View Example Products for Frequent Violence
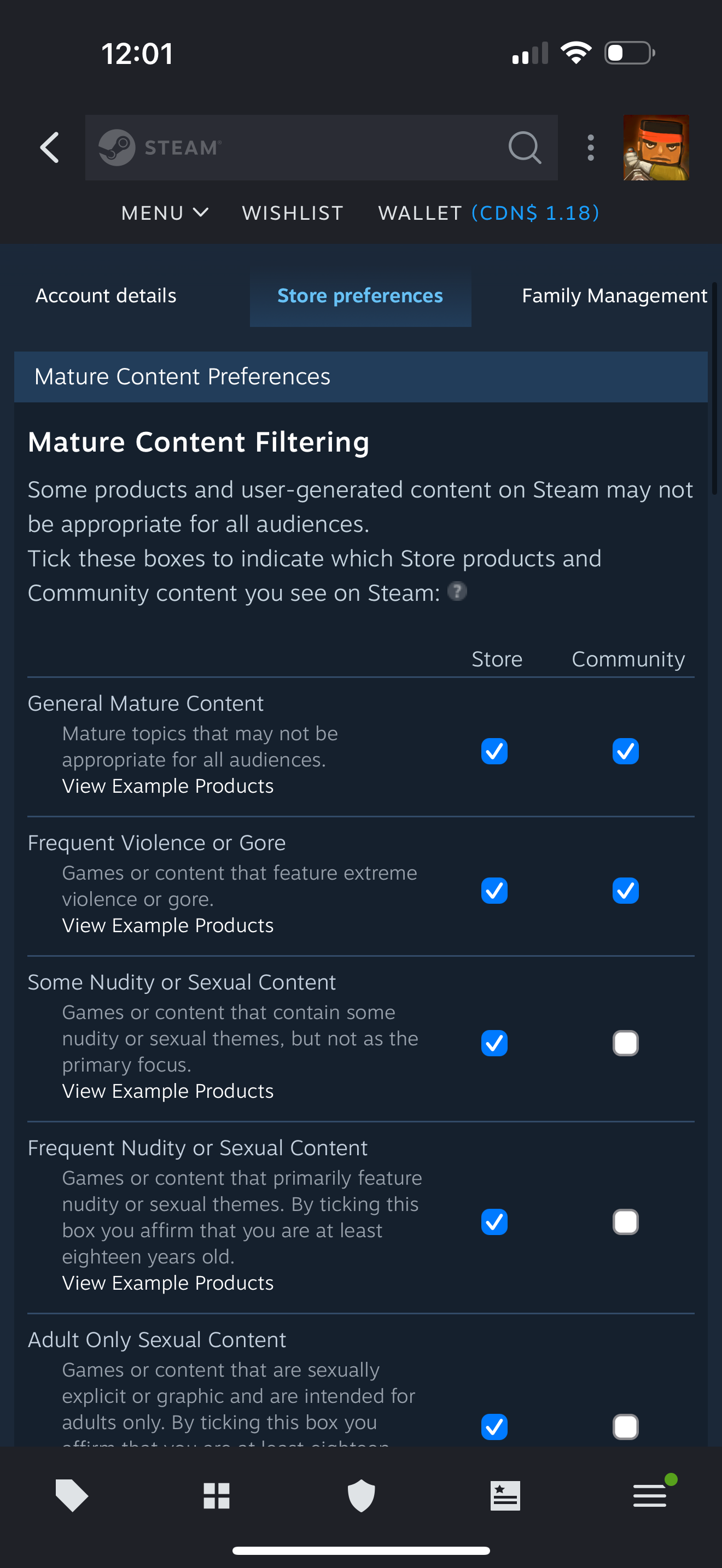Screen dimensions: 722x1568 pos(167,925)
